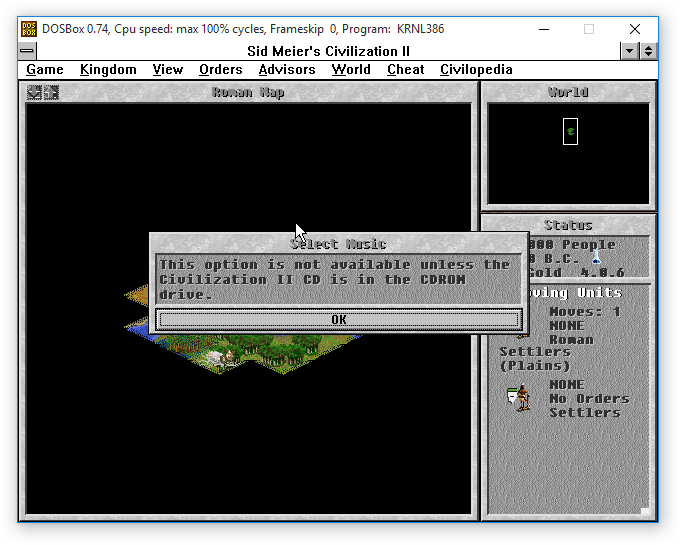680x545 pixels.
Task: Click OK in the Select Music dialog
Action: point(339,320)
